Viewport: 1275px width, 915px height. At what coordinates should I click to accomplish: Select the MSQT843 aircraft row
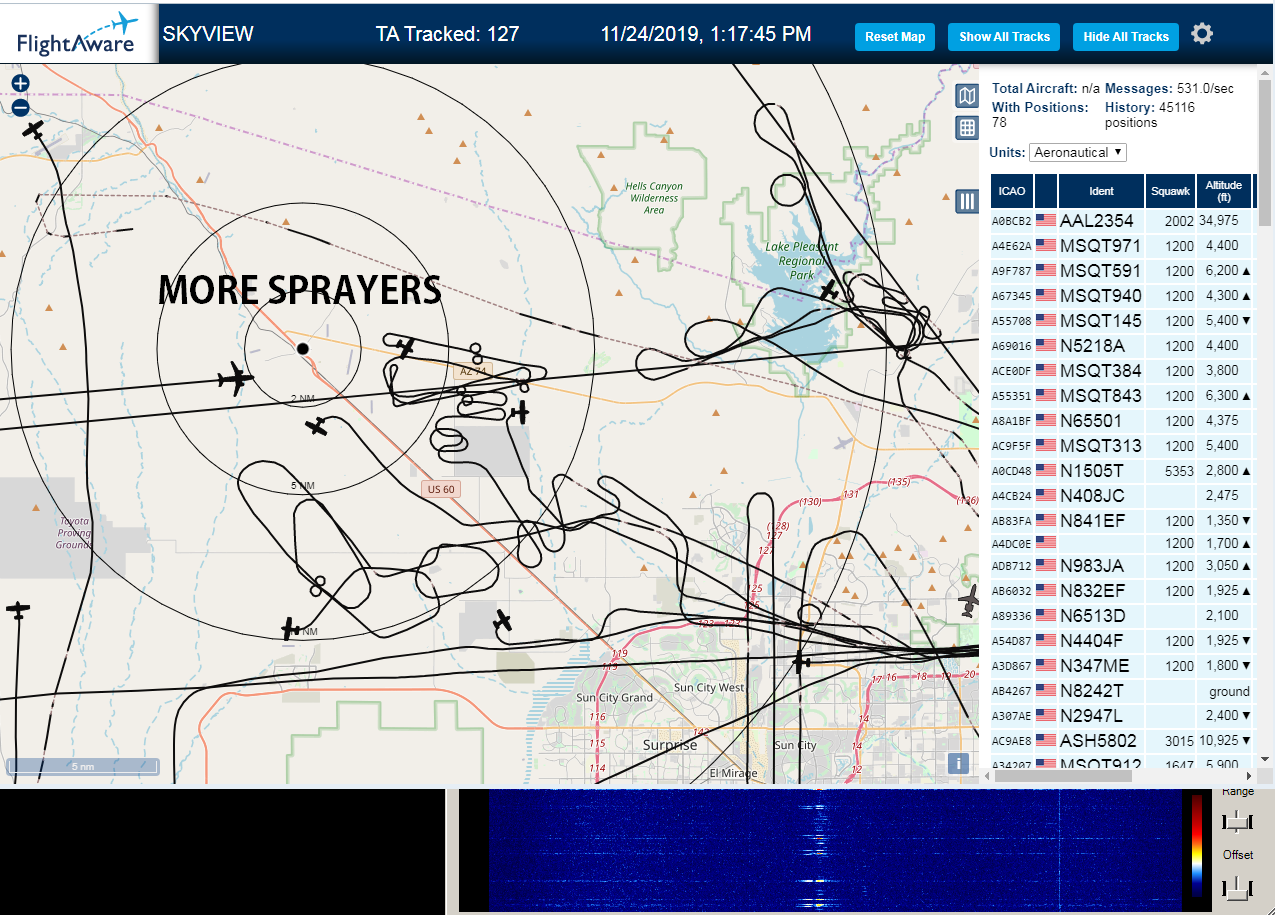[x=1122, y=395]
